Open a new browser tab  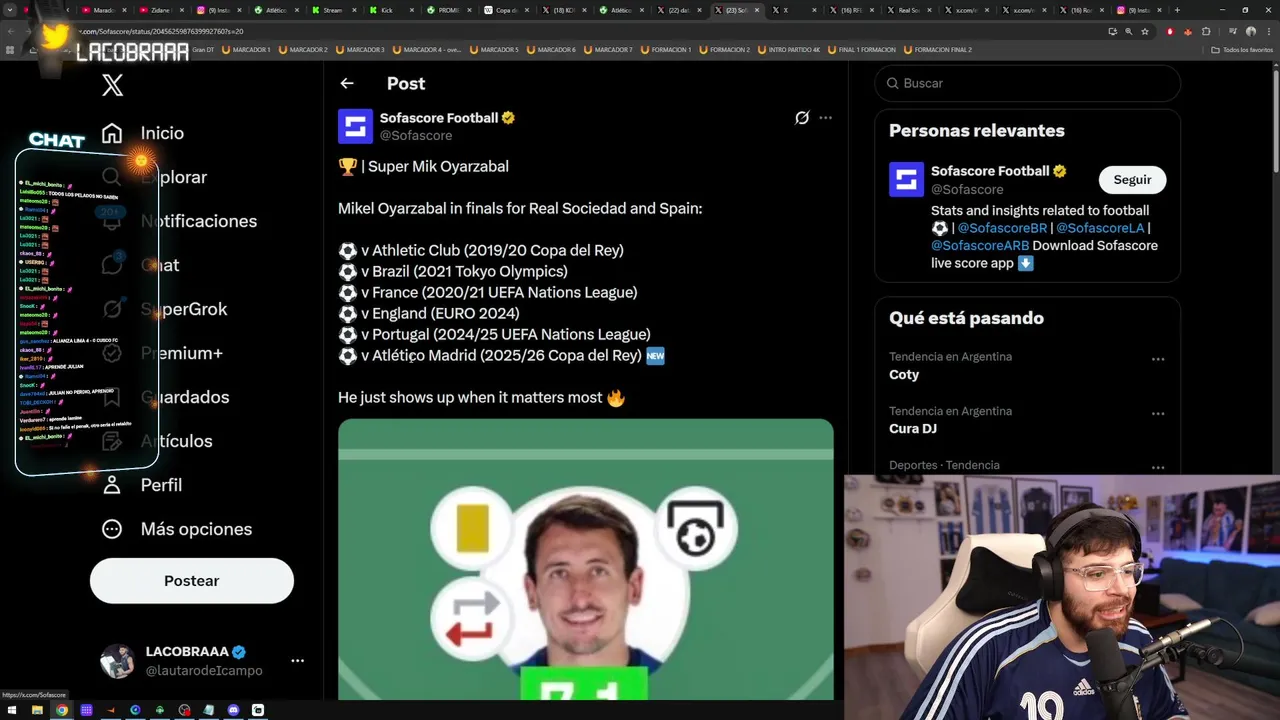(1177, 10)
